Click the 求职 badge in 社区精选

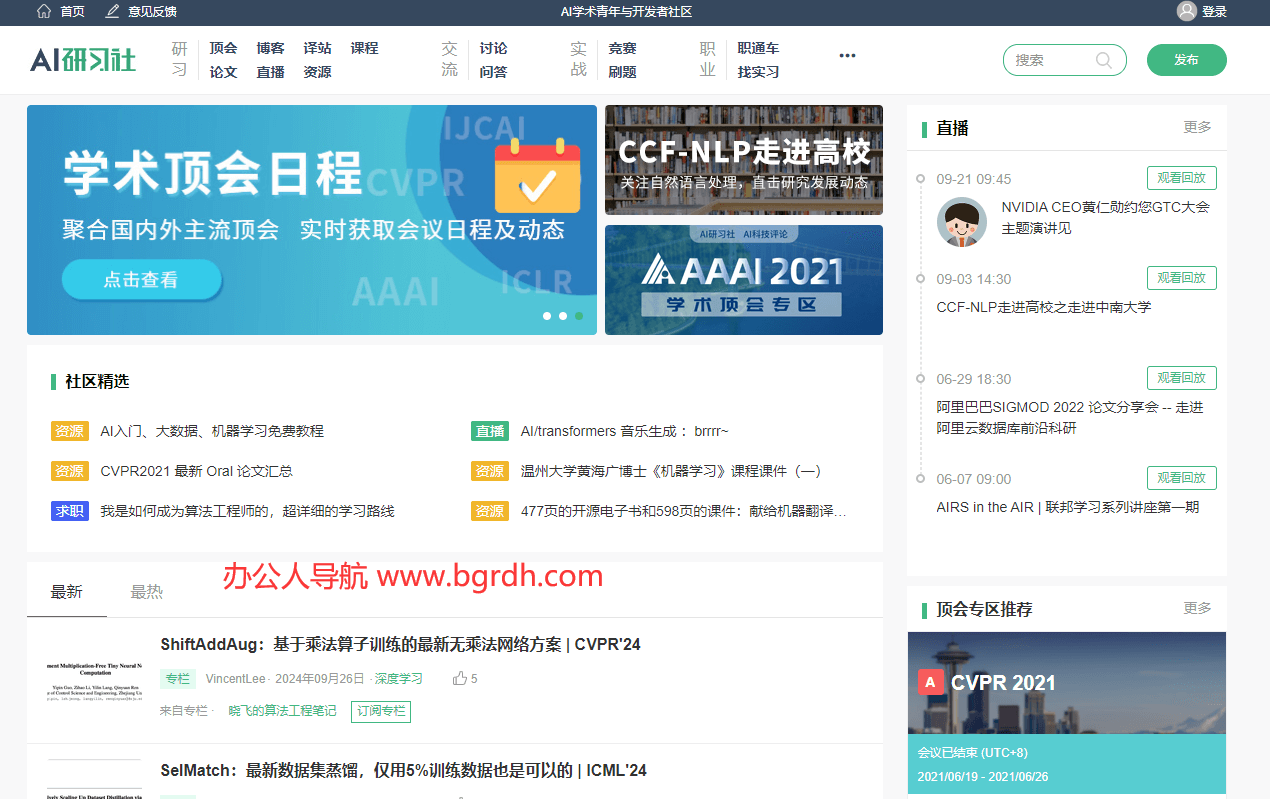[69, 511]
